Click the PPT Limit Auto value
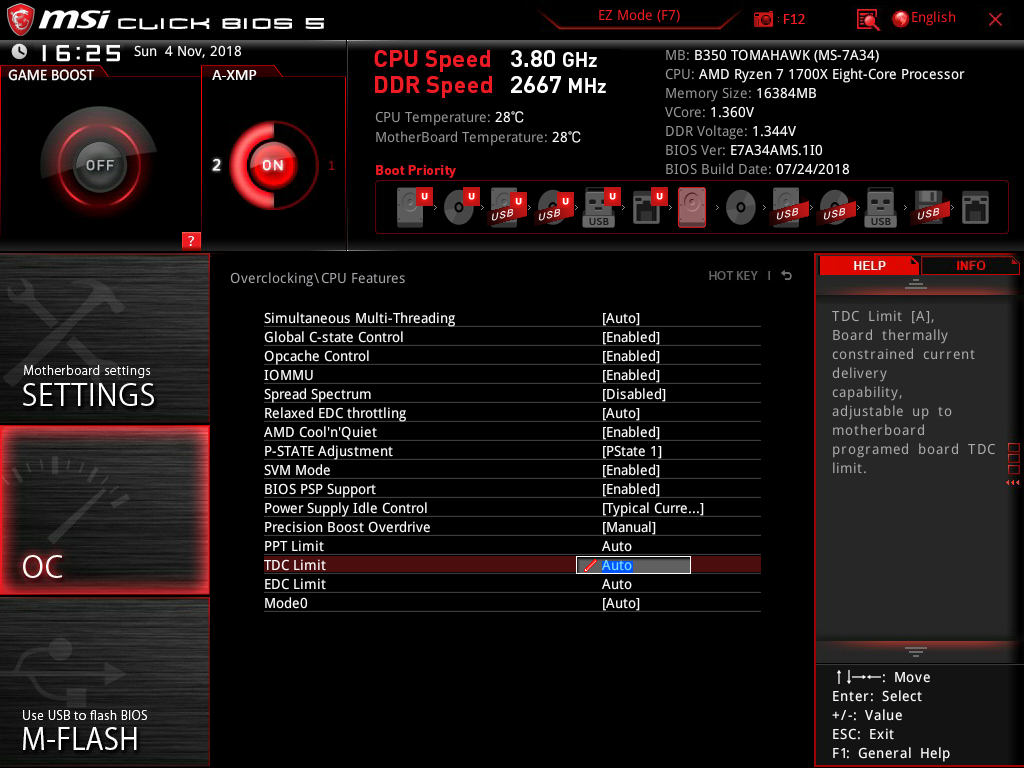Image resolution: width=1024 pixels, height=768 pixels. [x=616, y=546]
